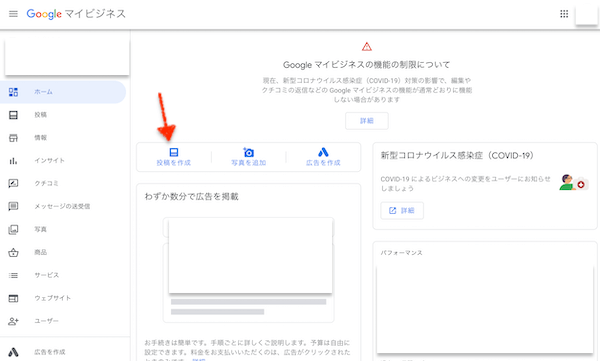The width and height of the screenshot is (600, 361).
Task: Click the 商品 basket icon
Action: click(13, 252)
